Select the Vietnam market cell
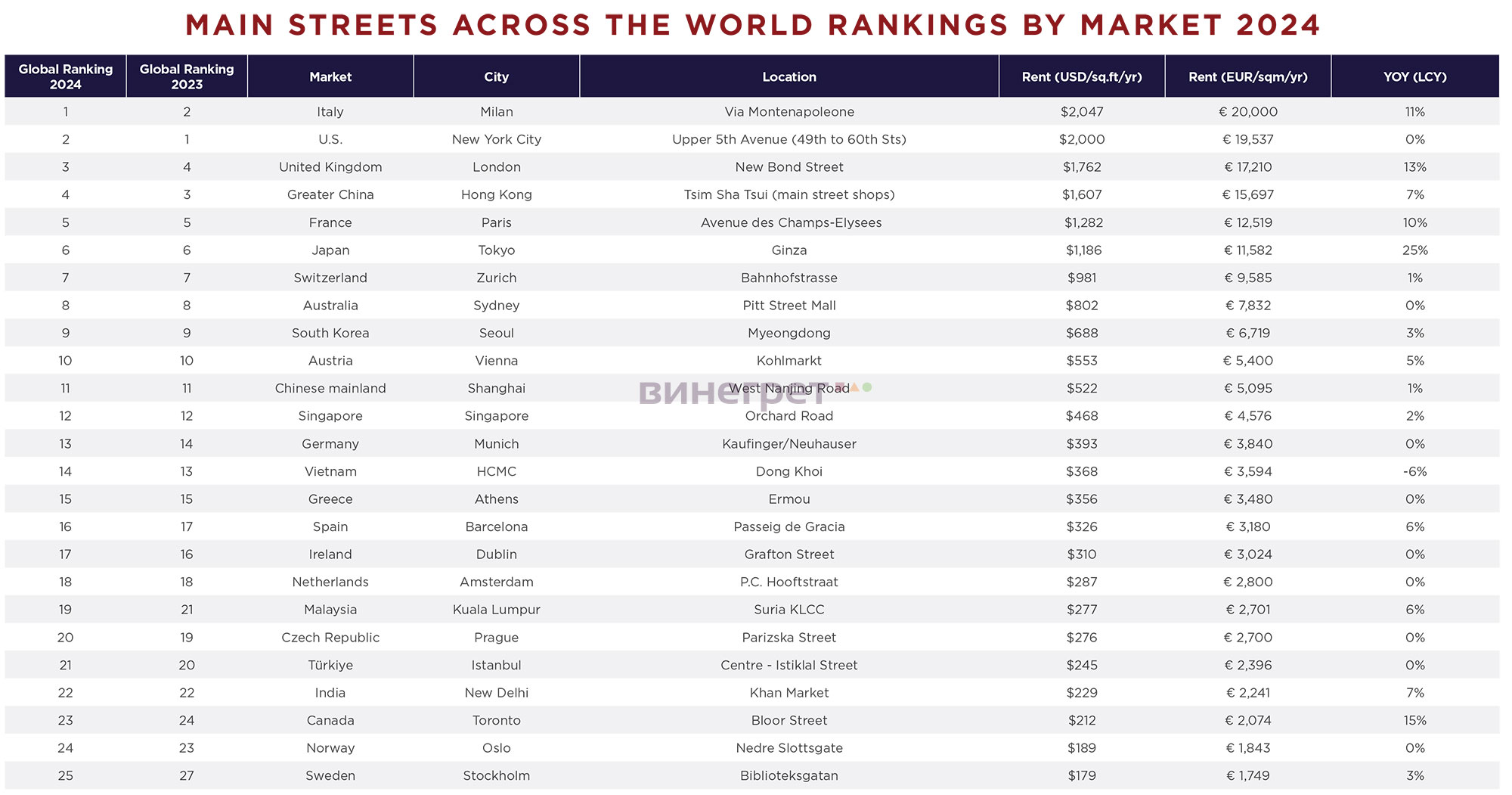 330,471
